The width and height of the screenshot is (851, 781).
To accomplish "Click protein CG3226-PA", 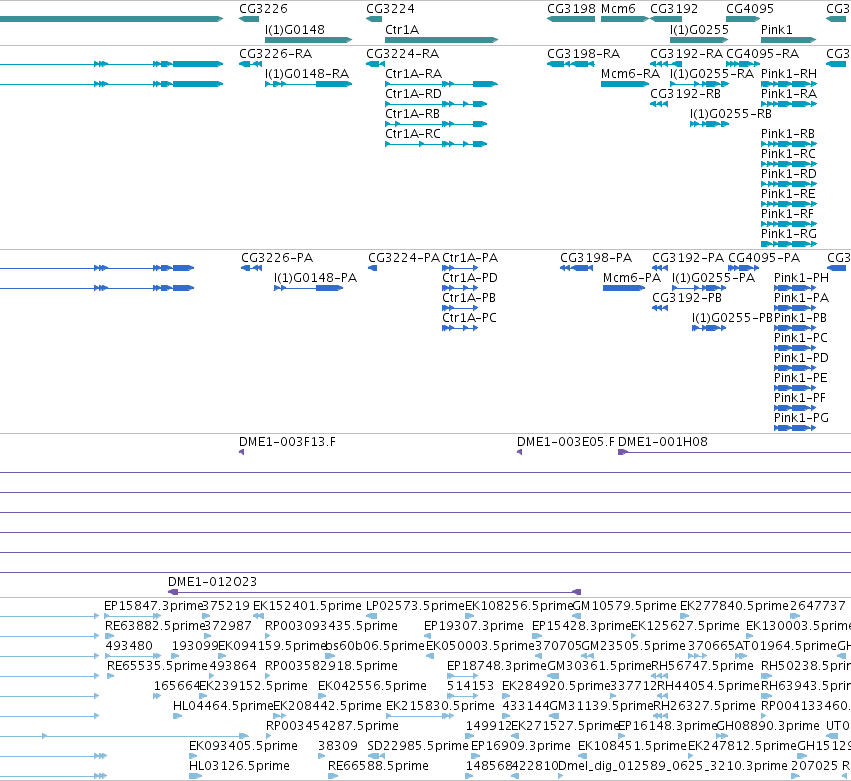I will tap(277, 258).
